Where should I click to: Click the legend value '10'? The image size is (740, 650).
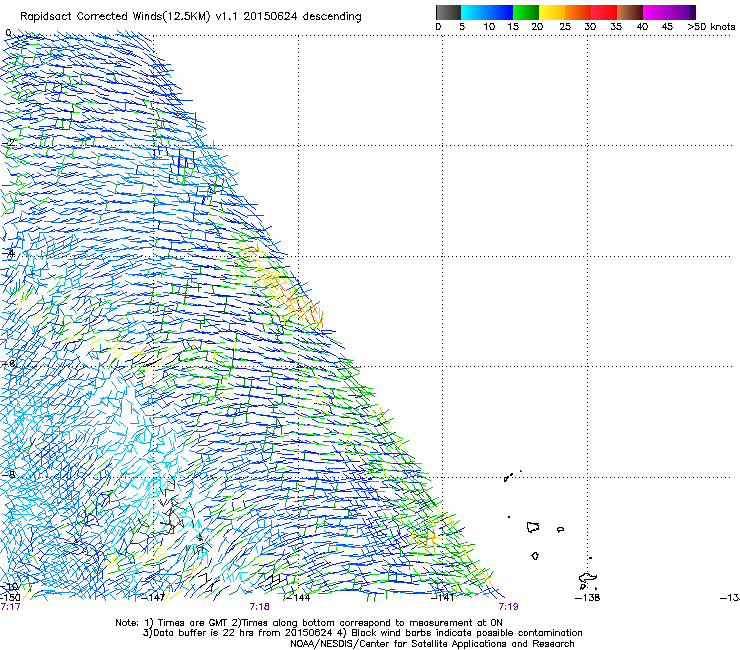[489, 27]
